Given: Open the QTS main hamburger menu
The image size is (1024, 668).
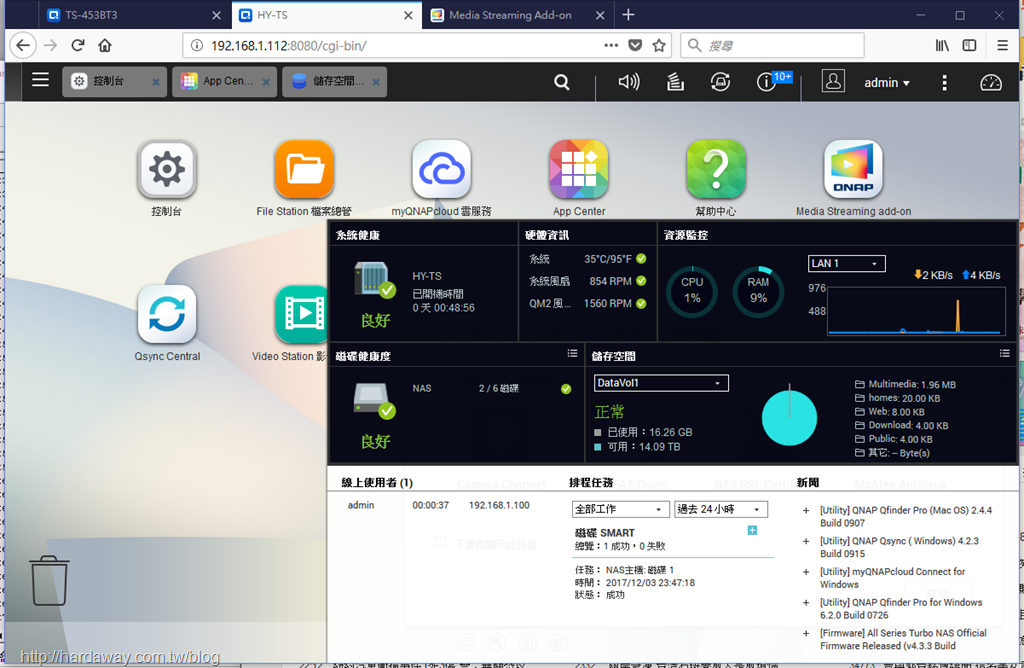Looking at the screenshot, I should click(40, 80).
